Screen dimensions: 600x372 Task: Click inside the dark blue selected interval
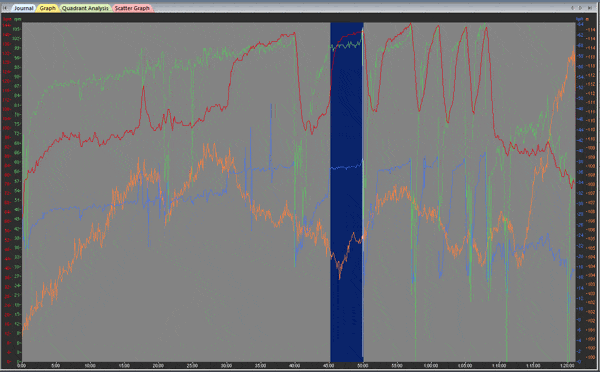pos(347,191)
